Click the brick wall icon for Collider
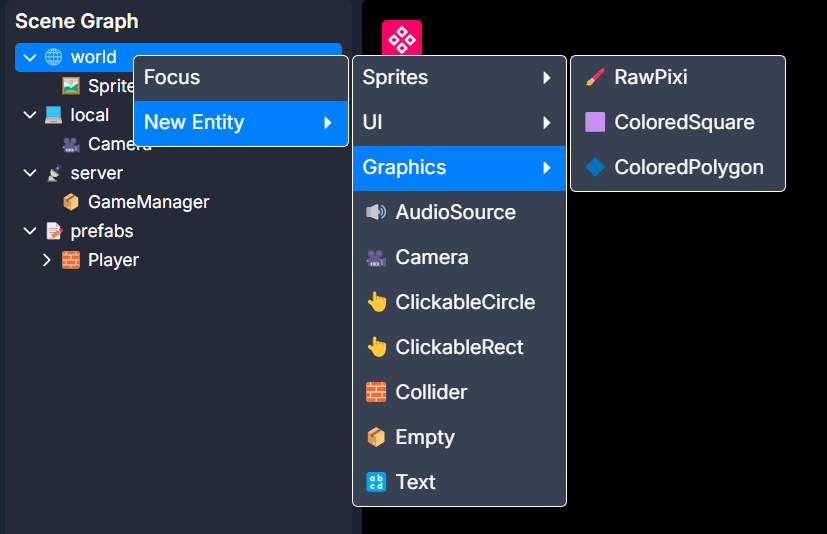The height and width of the screenshot is (534, 827). [x=376, y=392]
